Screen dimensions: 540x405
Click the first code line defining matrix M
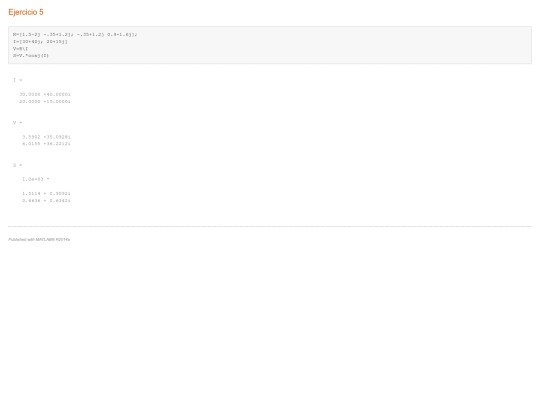point(75,34)
